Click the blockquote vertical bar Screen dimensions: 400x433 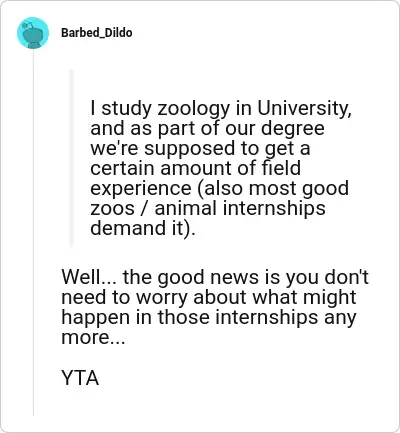point(71,158)
